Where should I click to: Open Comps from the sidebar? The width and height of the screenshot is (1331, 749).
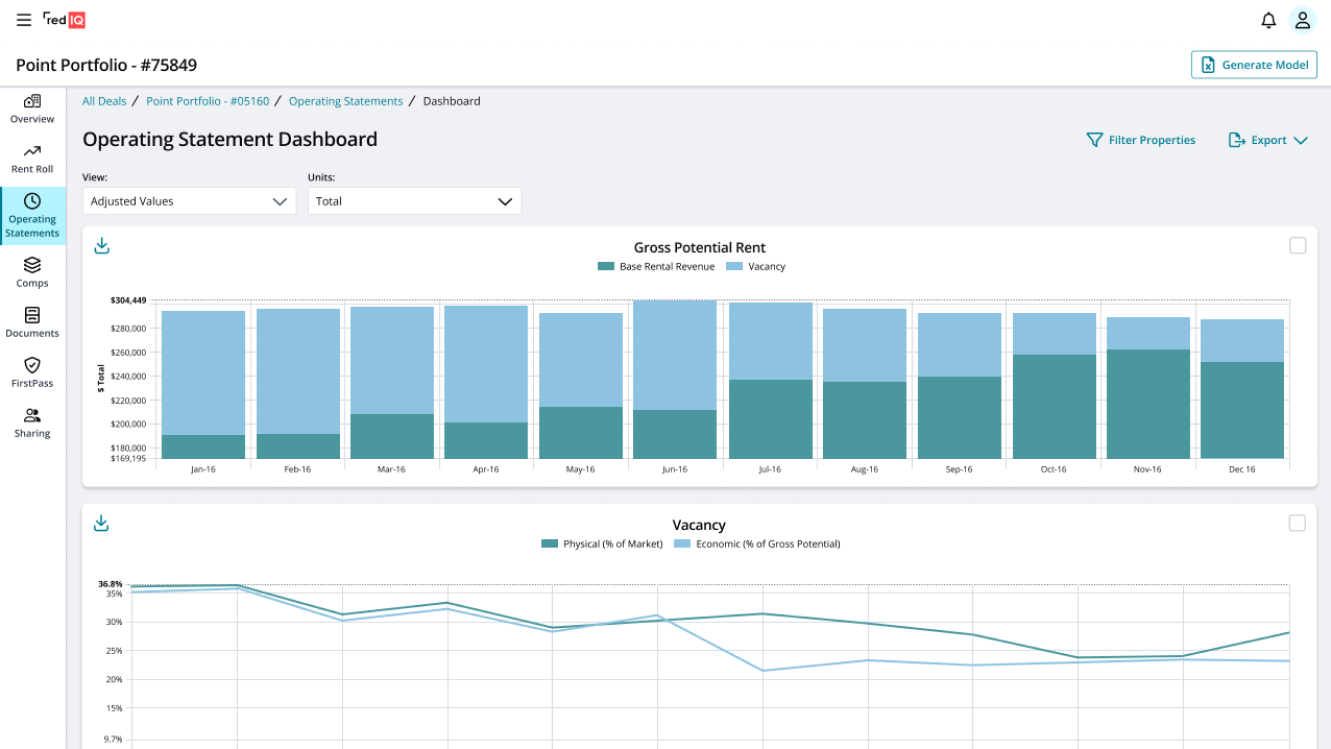(32, 272)
